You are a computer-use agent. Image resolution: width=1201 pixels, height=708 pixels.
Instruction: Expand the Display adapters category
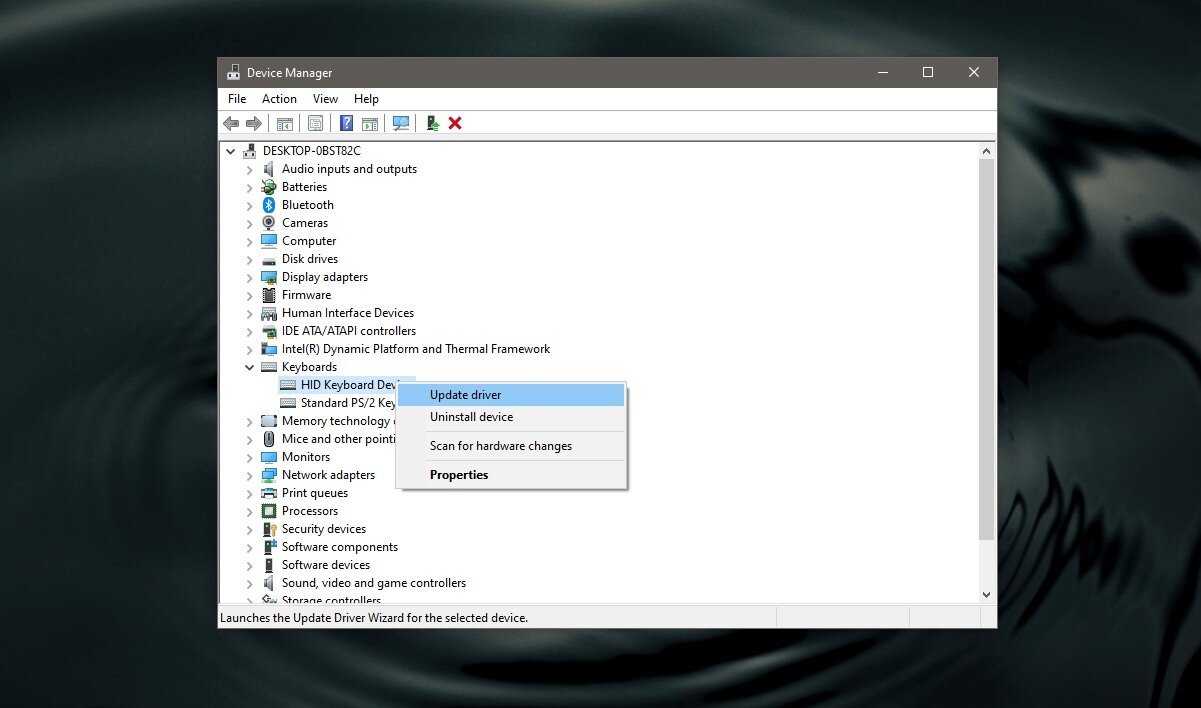(x=249, y=276)
